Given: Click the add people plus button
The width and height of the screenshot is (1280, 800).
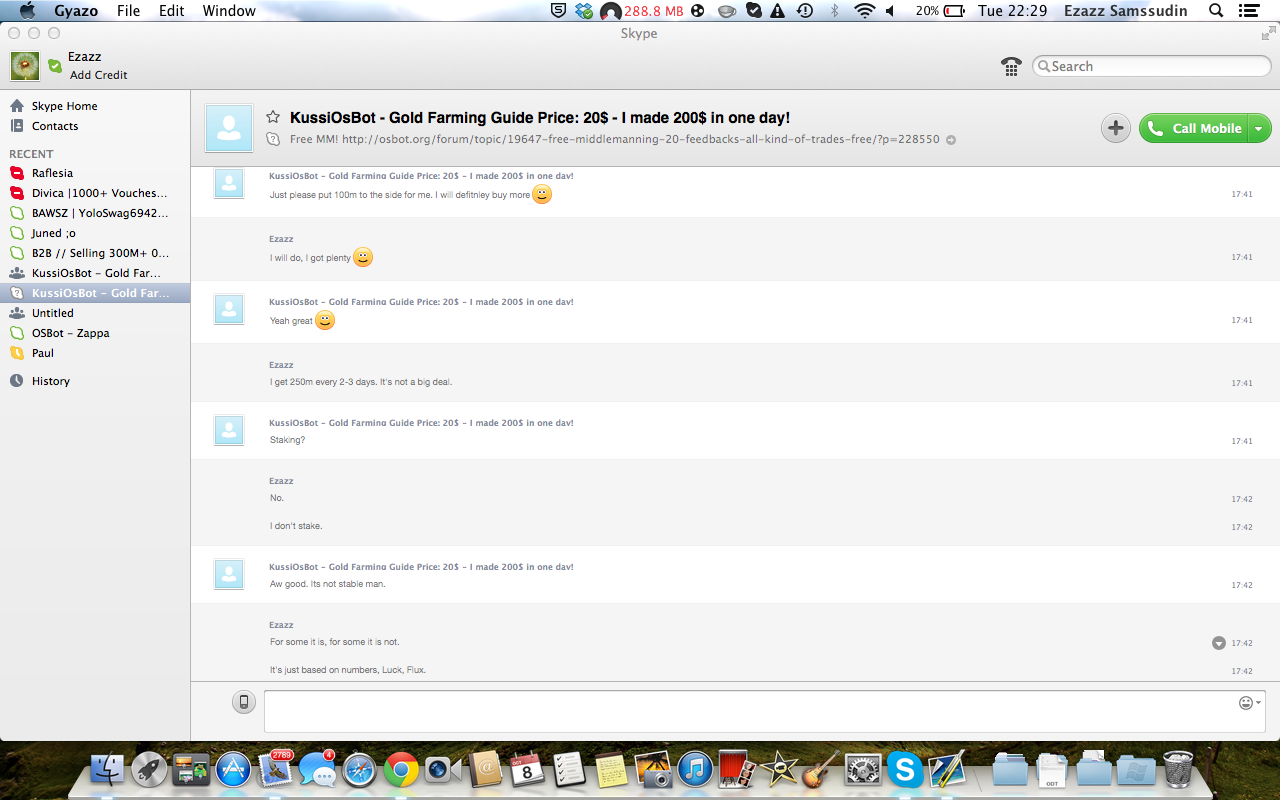Looking at the screenshot, I should click(1116, 128).
